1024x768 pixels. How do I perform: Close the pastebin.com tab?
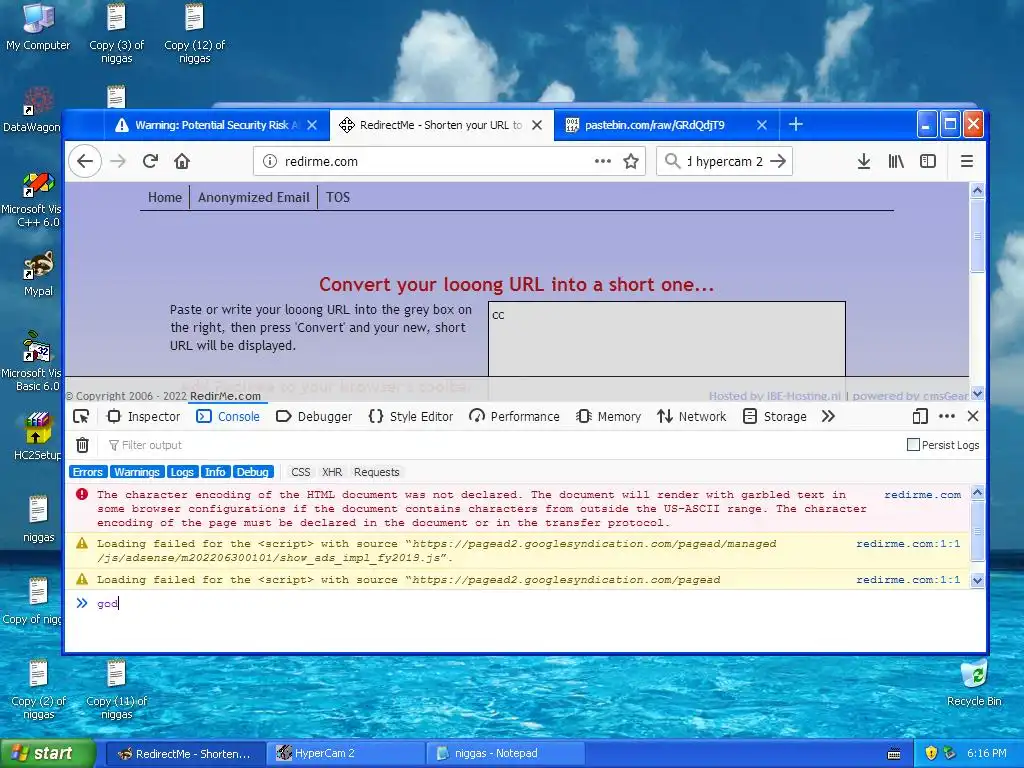click(x=761, y=125)
